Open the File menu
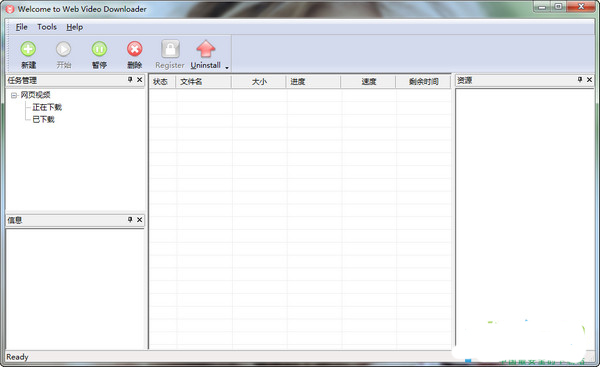The width and height of the screenshot is (600, 367). click(21, 27)
